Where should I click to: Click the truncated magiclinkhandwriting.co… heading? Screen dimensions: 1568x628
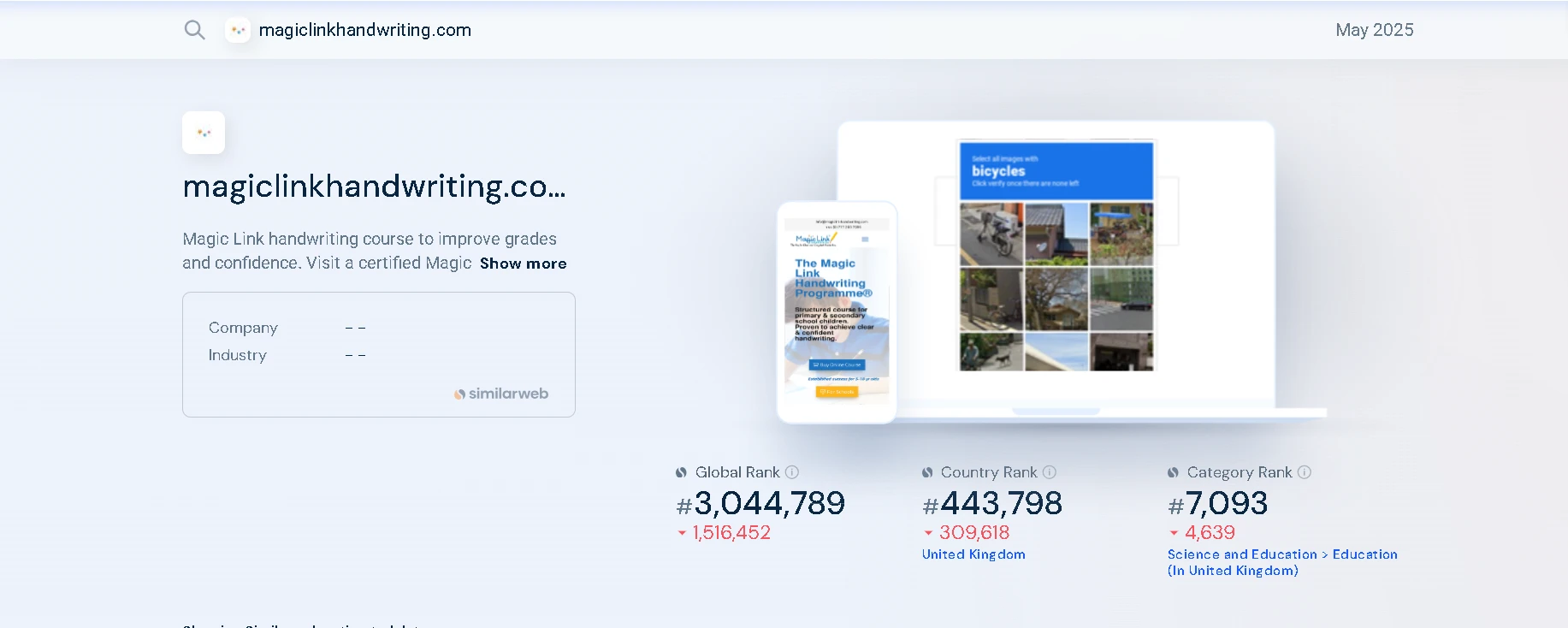click(x=374, y=187)
